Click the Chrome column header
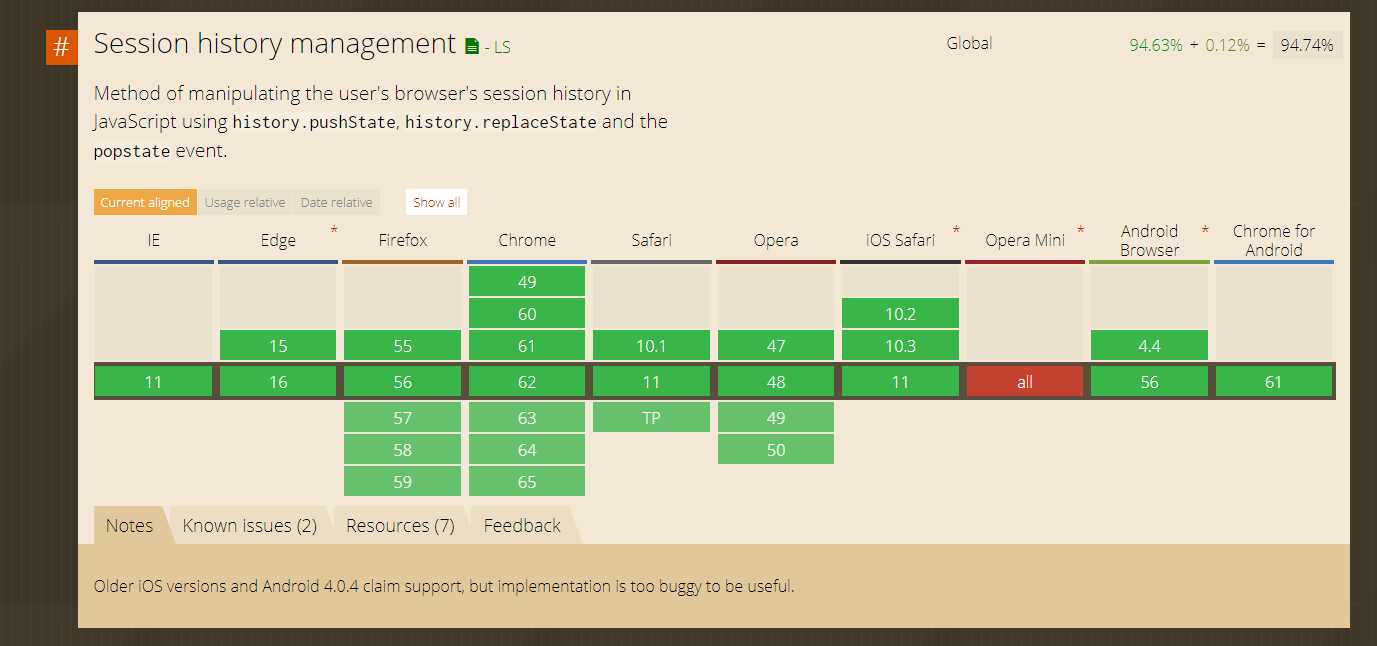 [527, 240]
